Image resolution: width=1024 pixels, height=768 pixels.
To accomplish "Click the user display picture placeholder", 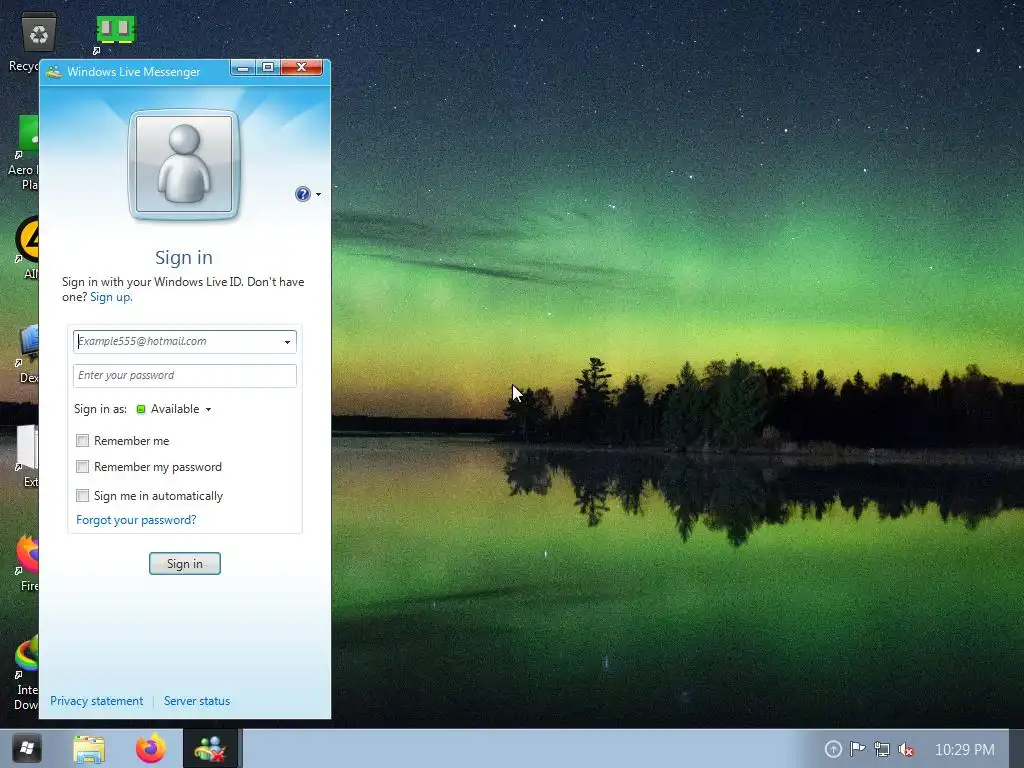I will [x=184, y=165].
